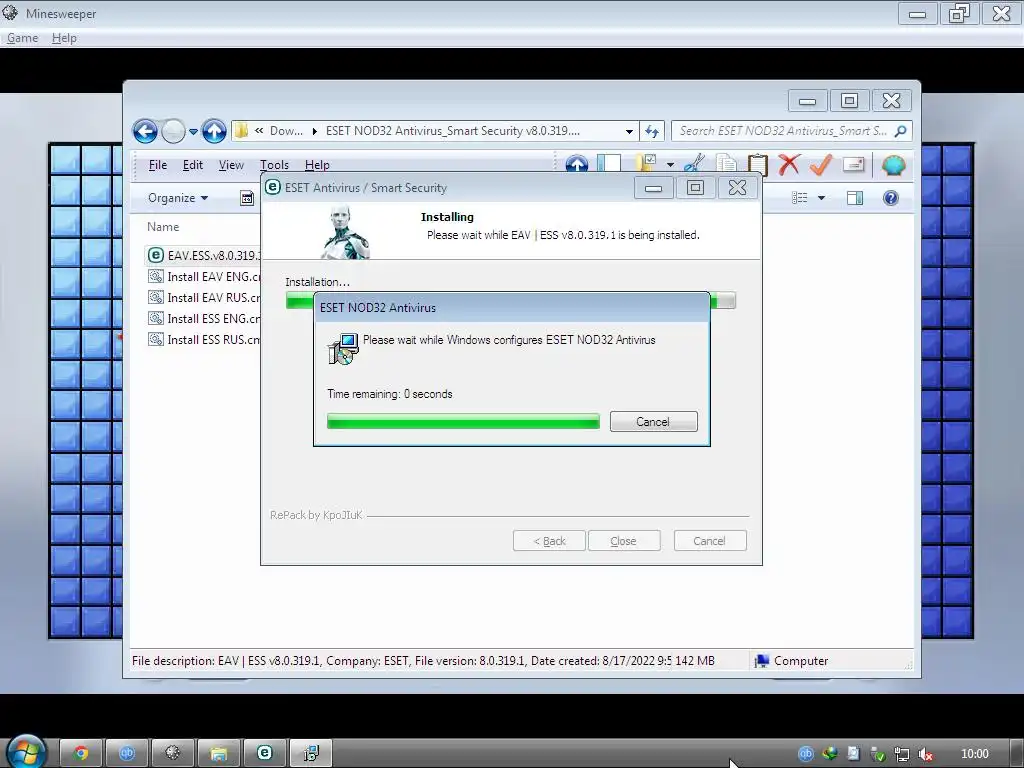This screenshot has width=1024, height=768.
Task: Open the Windows Start orb
Action: coord(26,752)
